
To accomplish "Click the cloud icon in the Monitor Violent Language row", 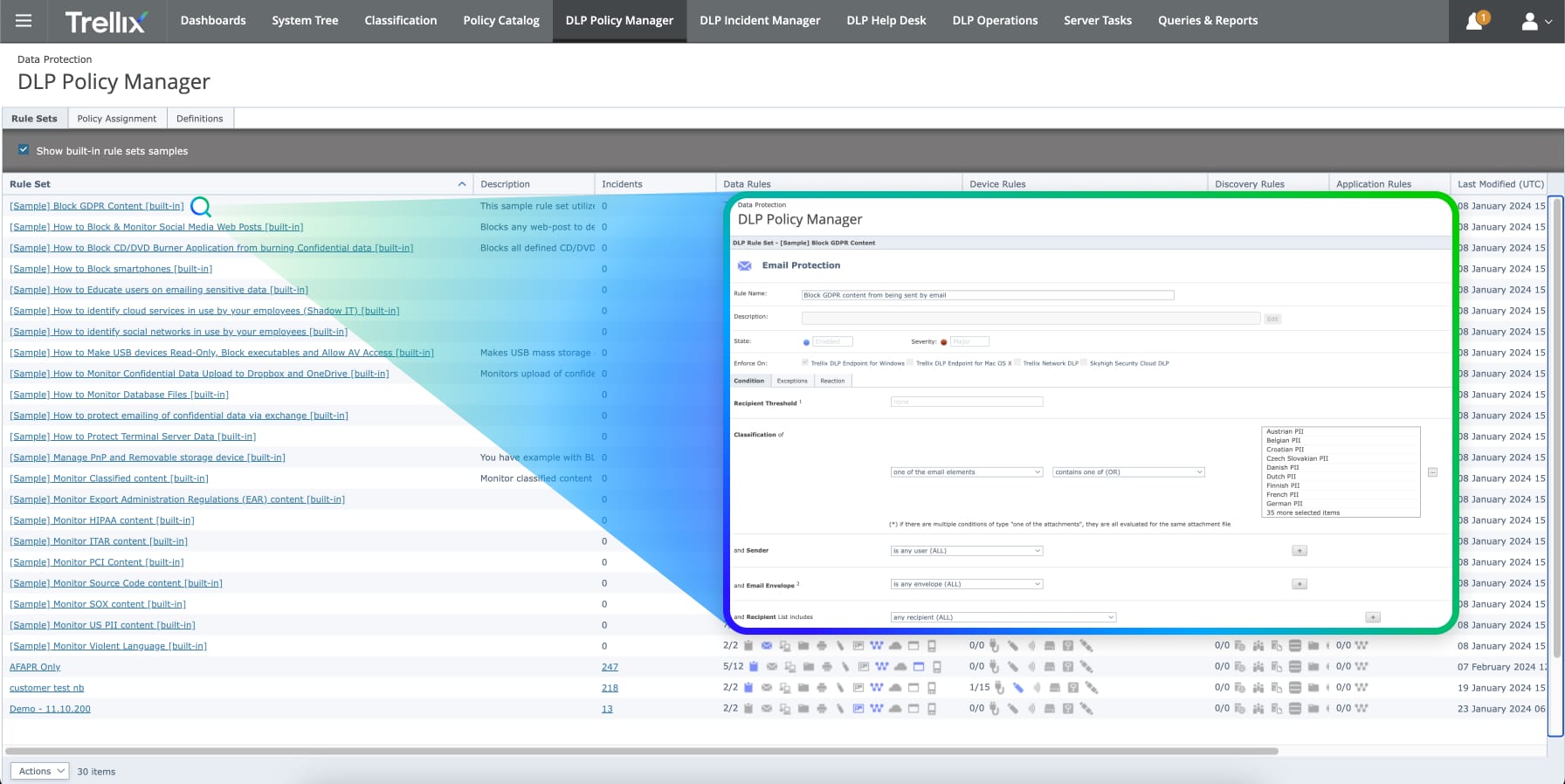I will tap(895, 646).
